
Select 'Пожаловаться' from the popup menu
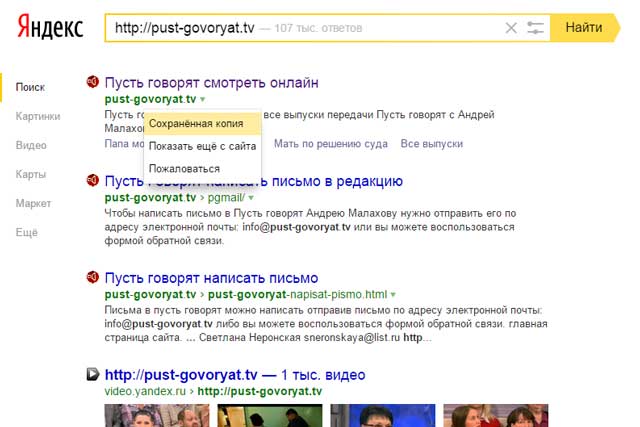[x=184, y=168]
